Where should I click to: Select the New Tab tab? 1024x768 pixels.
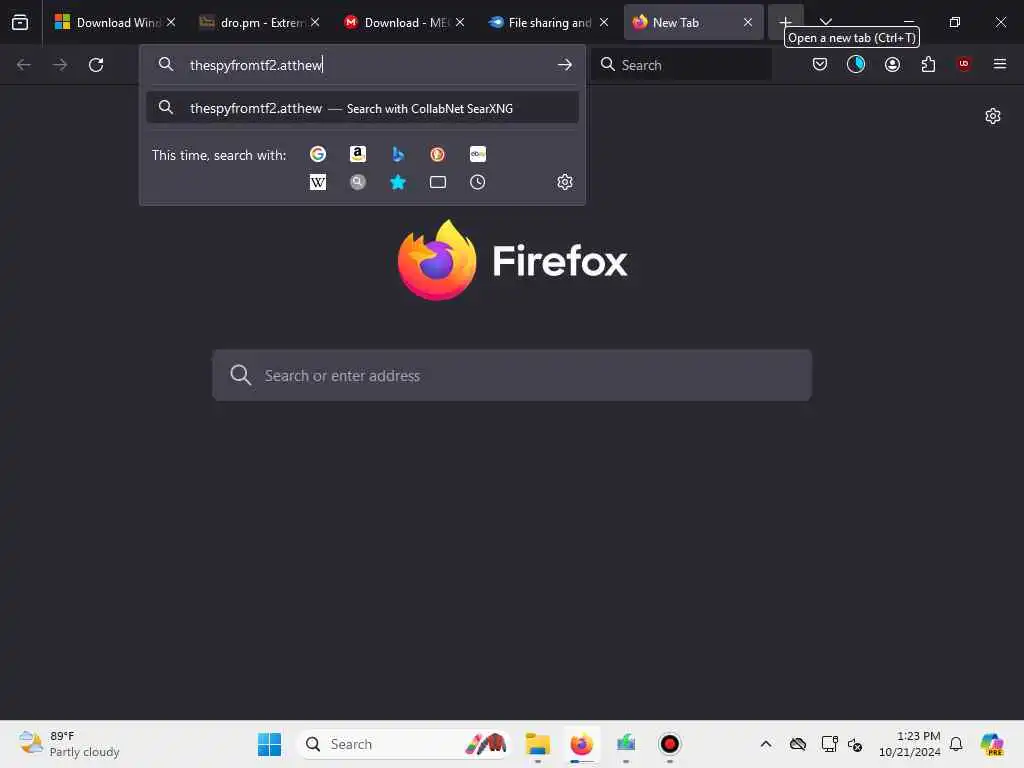[692, 22]
